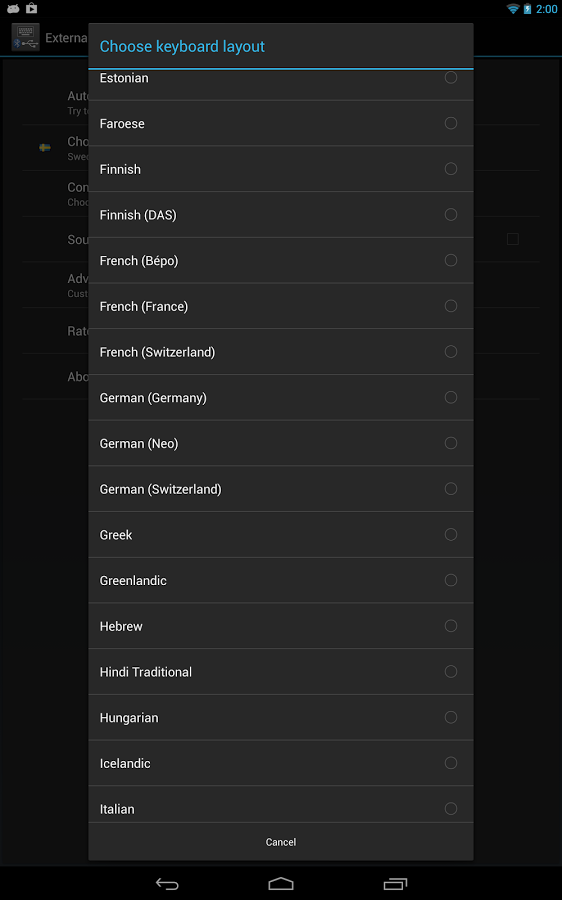The width and height of the screenshot is (562, 900).
Task: Pick Hindi Traditional keyboard layout
Action: 281,672
